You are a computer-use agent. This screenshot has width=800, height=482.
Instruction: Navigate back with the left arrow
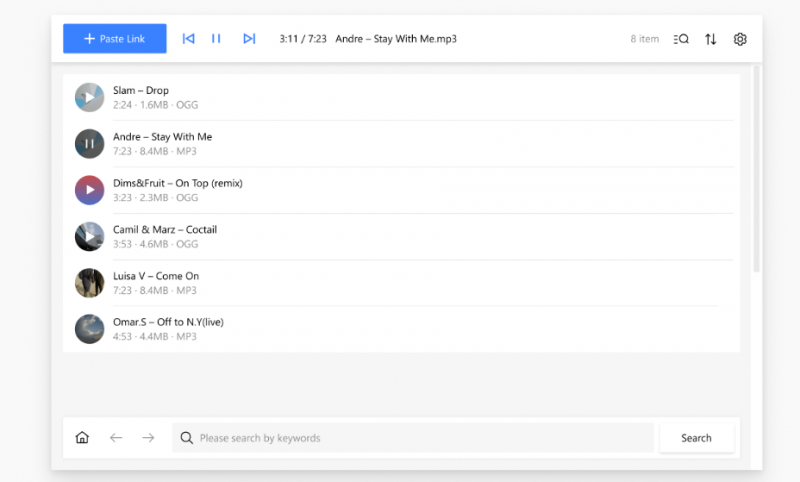coord(116,438)
